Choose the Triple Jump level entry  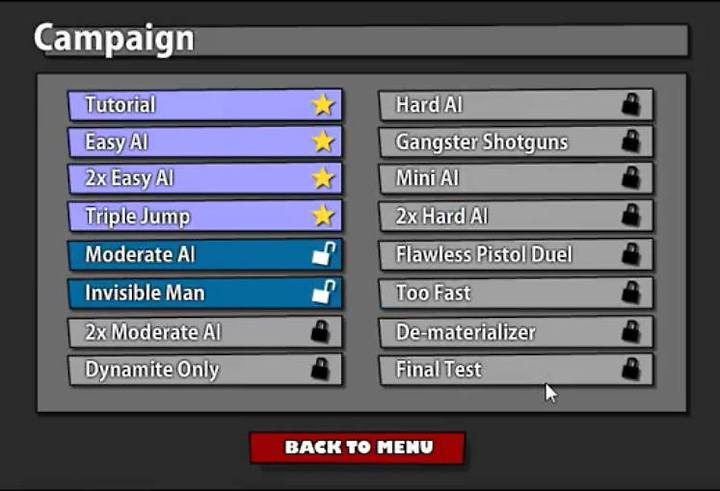coord(205,215)
